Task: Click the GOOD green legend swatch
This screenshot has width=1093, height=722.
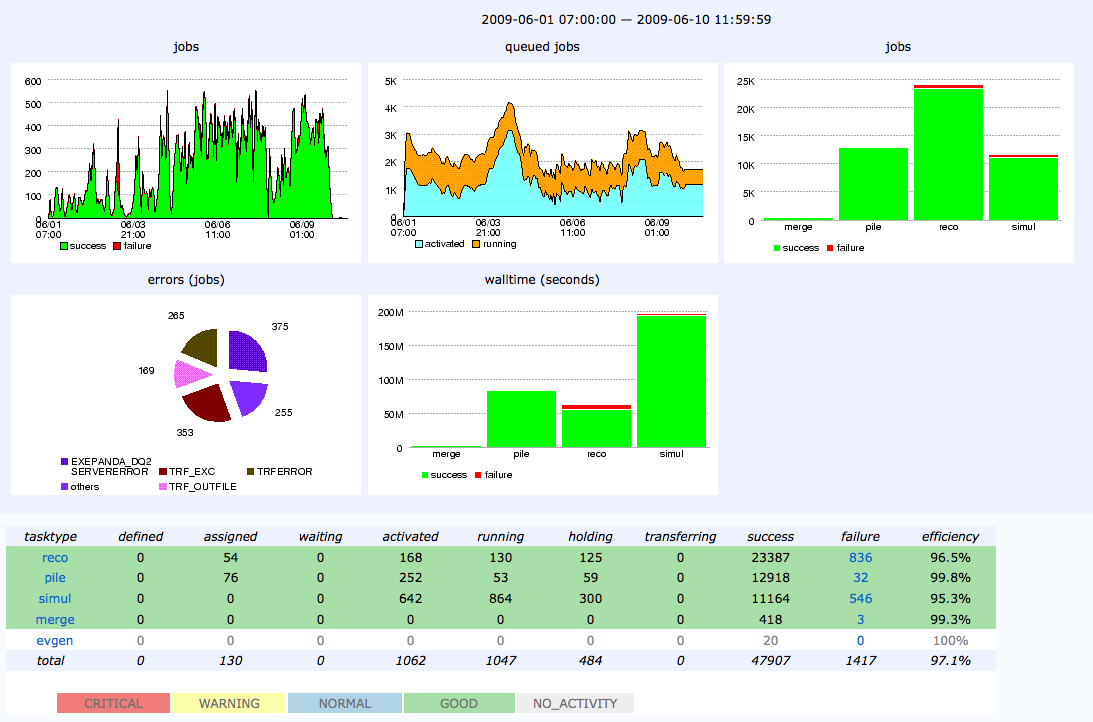Action: (x=459, y=703)
